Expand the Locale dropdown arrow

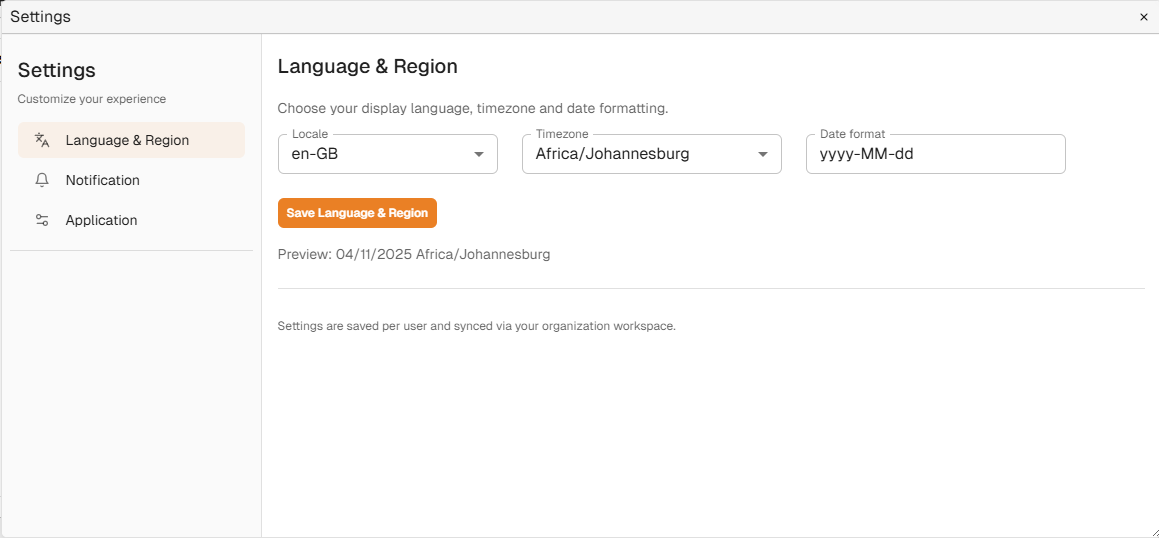478,154
